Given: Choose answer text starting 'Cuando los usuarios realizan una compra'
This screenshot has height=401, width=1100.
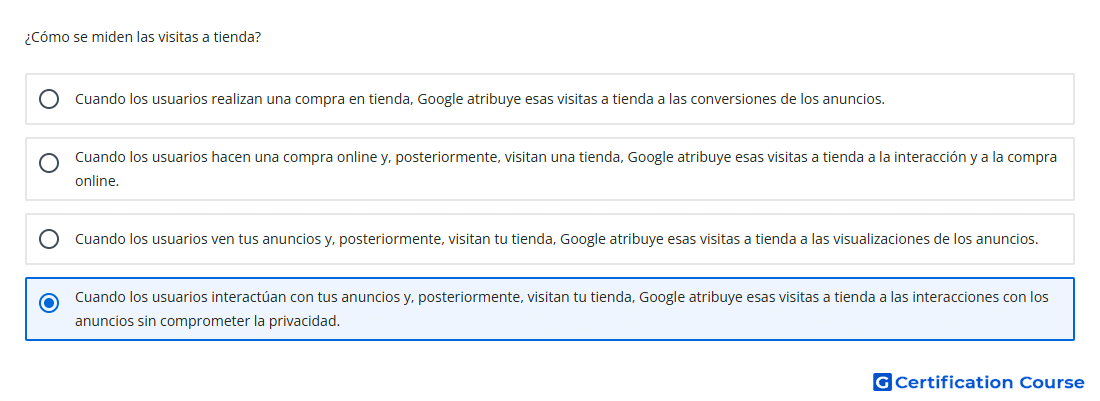Looking at the screenshot, I should pos(480,99).
